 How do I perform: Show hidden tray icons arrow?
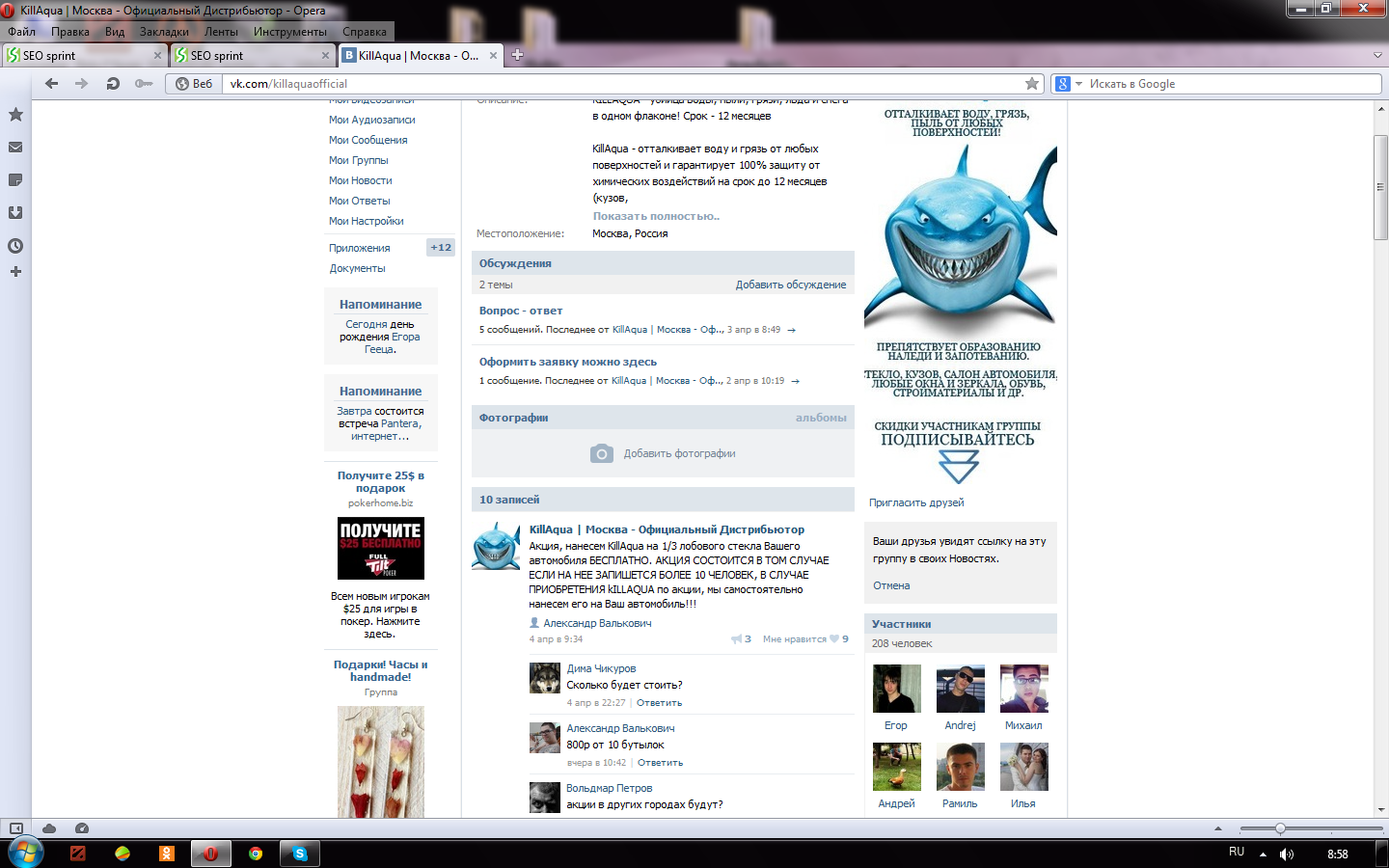pyautogui.click(x=1263, y=854)
